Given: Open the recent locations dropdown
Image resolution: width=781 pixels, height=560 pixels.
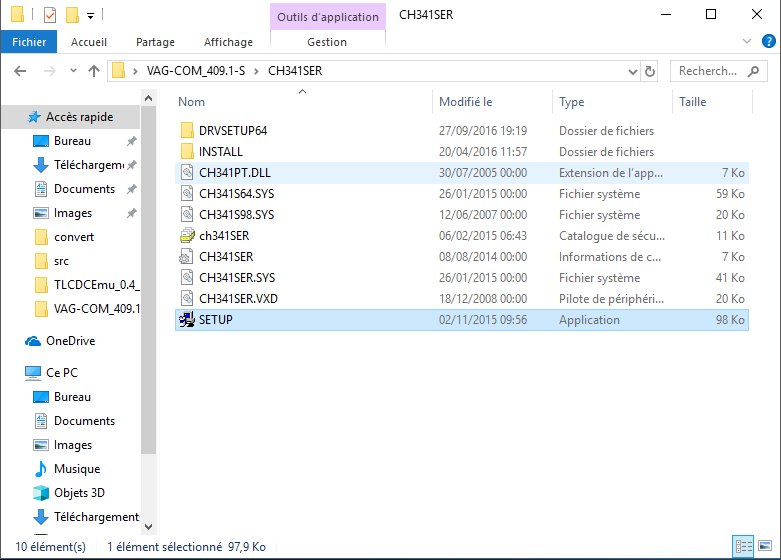Looking at the screenshot, I should [73, 71].
